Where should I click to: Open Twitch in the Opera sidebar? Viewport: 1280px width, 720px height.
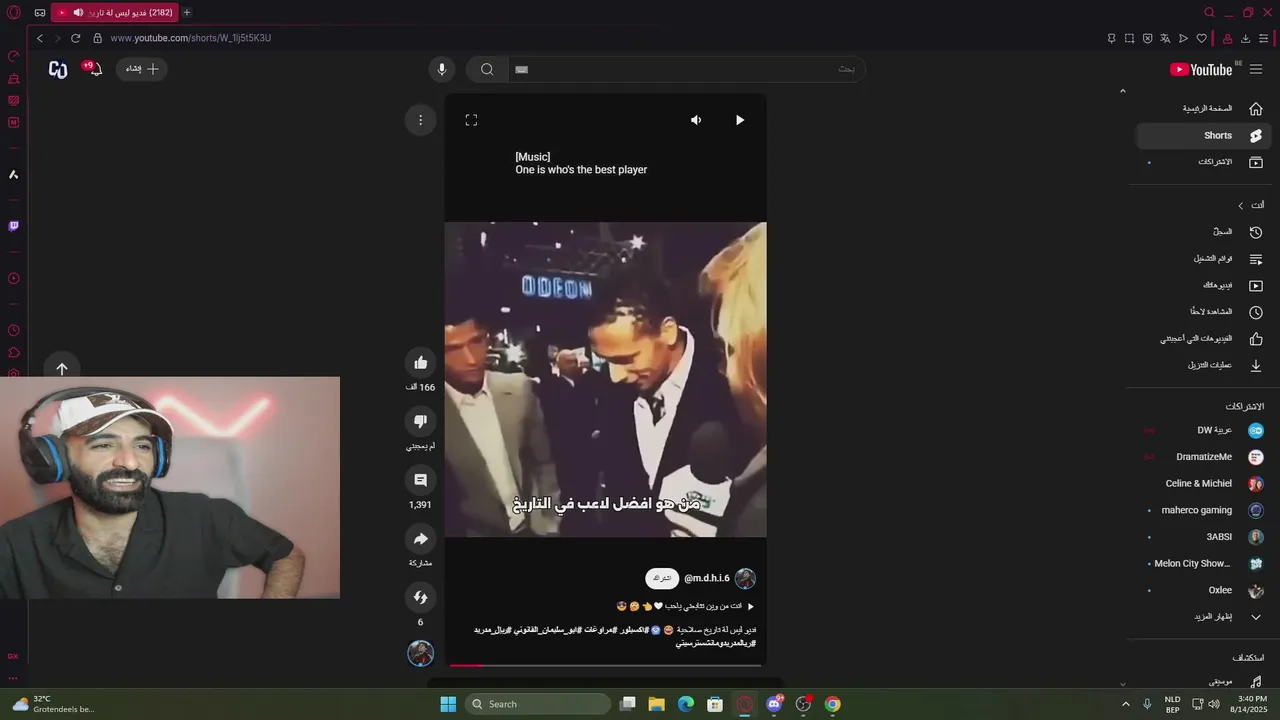coord(13,226)
